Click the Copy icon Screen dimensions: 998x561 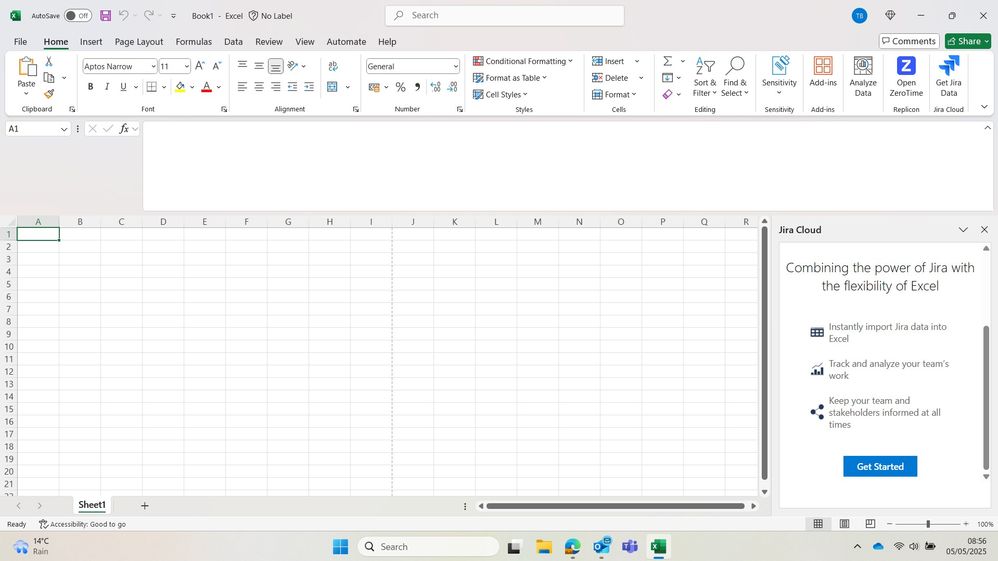(49, 78)
